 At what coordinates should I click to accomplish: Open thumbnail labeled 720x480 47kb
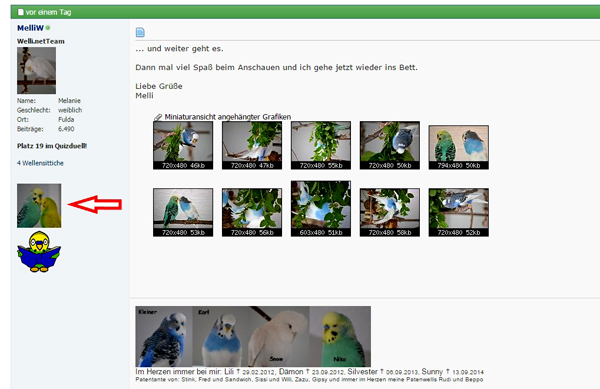click(252, 145)
